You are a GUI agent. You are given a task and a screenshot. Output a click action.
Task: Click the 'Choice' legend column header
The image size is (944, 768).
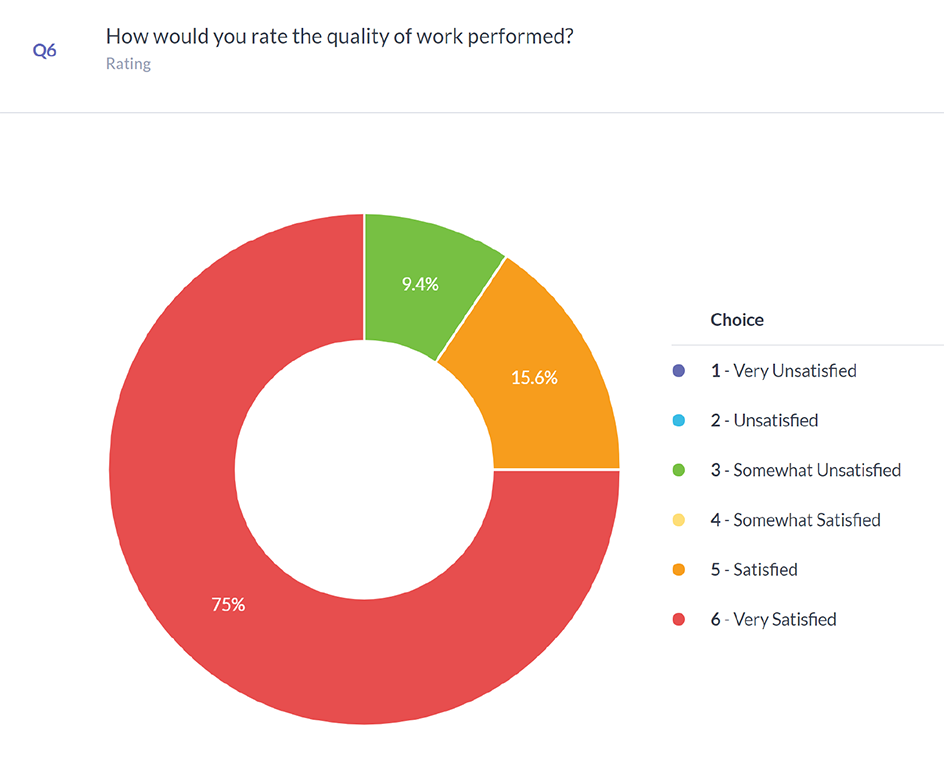(x=737, y=320)
